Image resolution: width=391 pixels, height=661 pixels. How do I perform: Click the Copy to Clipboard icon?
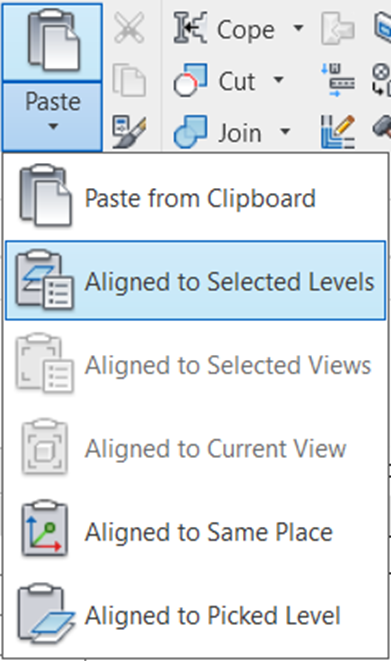tap(129, 80)
